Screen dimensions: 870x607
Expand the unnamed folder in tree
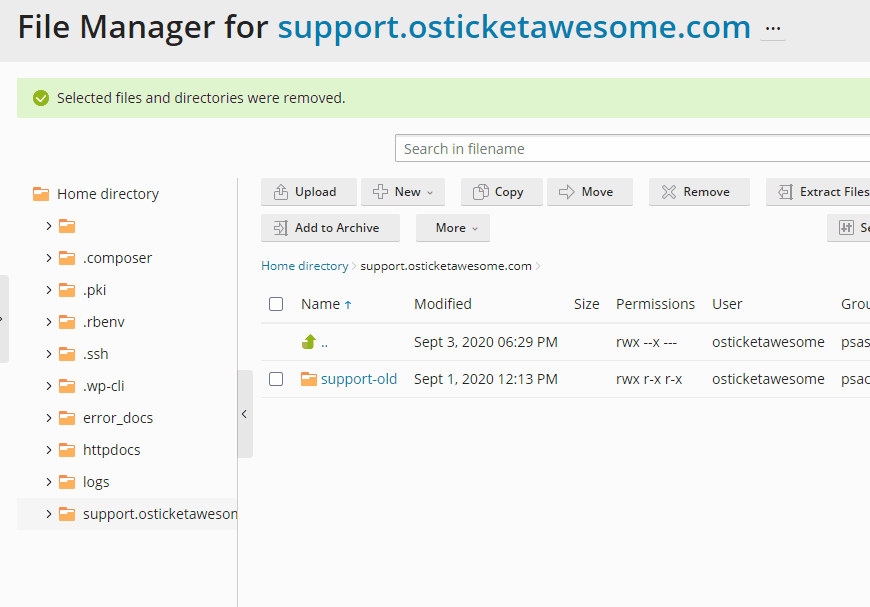[49, 226]
